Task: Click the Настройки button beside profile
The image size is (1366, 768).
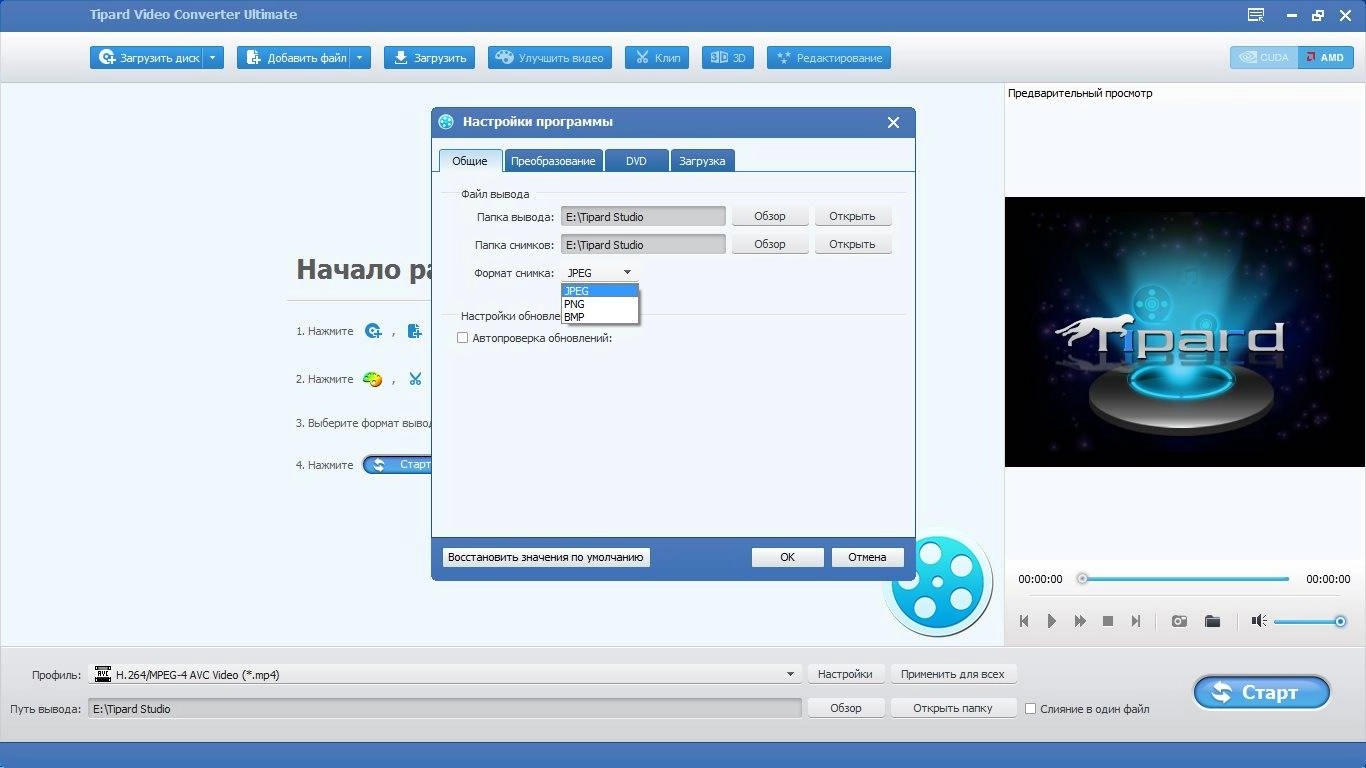Action: coord(845,674)
